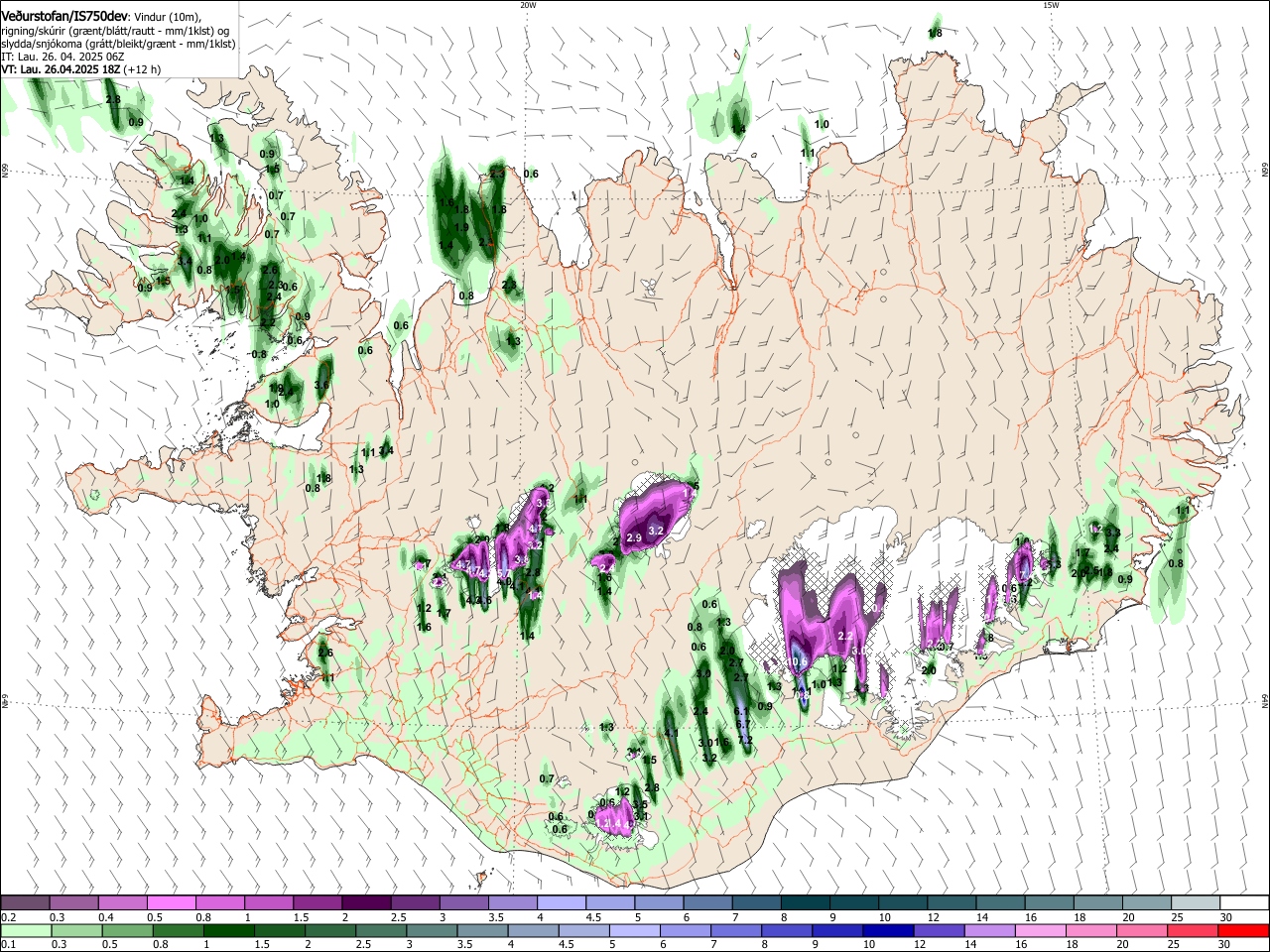
Task: Click the violet swatch labeled 12 in rain scale
Action: pos(939,930)
